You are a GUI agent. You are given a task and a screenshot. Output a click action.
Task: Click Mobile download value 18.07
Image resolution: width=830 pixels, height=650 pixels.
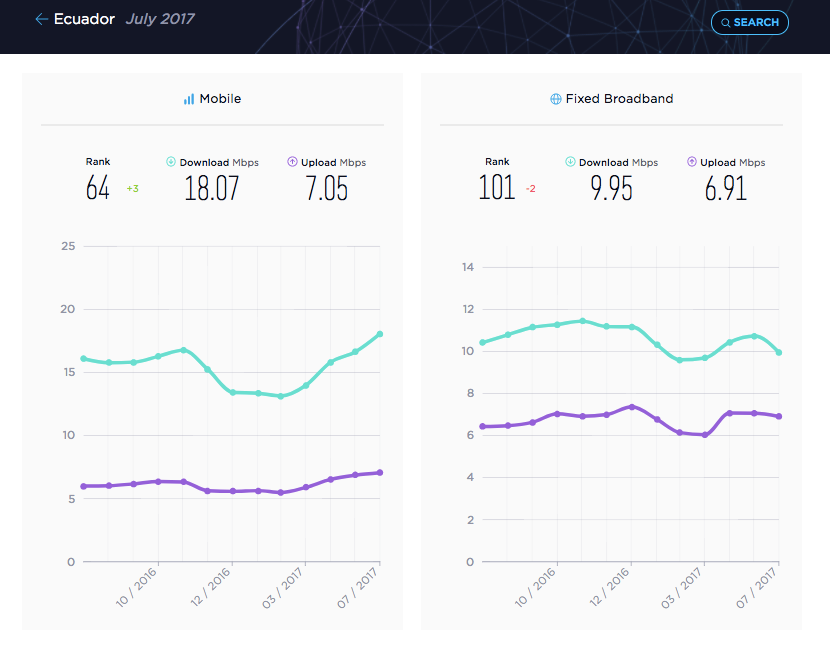[x=212, y=188]
